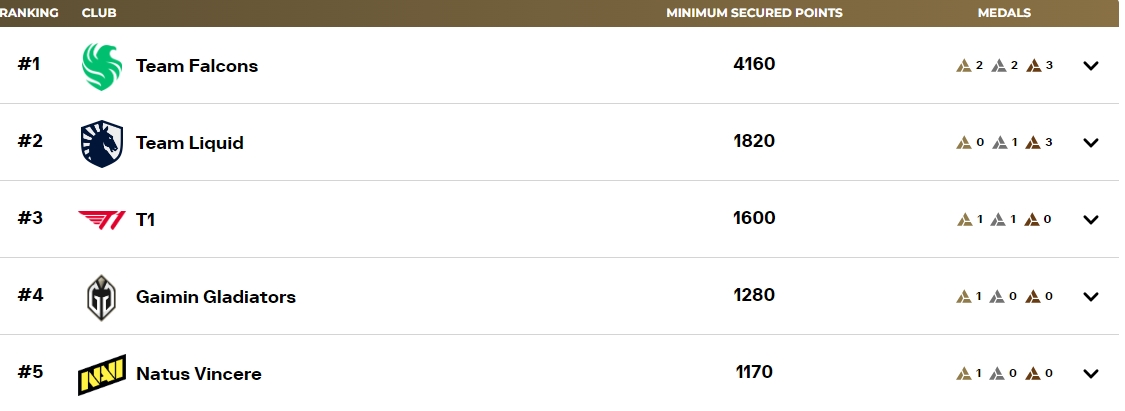This screenshot has height=411, width=1125.
Task: Click Team Falcons gold medal icon
Action: (964, 66)
